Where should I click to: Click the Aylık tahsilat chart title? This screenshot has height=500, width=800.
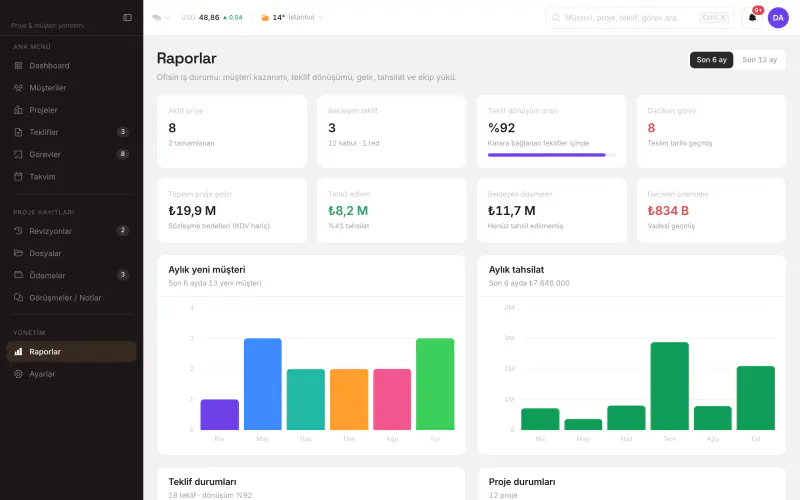click(x=516, y=269)
